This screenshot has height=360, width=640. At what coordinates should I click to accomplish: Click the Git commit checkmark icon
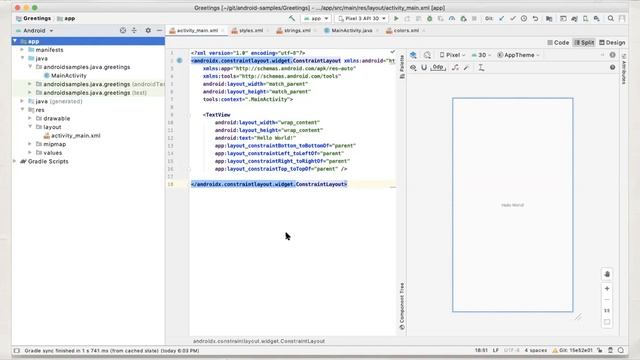tap(513, 18)
